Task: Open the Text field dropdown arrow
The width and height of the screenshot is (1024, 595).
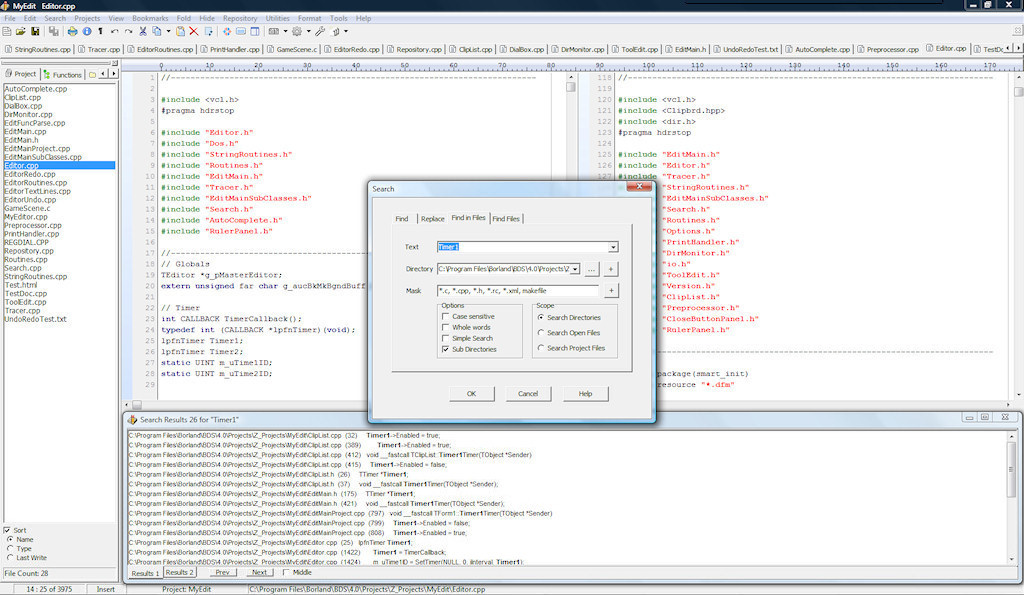Action: (x=613, y=247)
